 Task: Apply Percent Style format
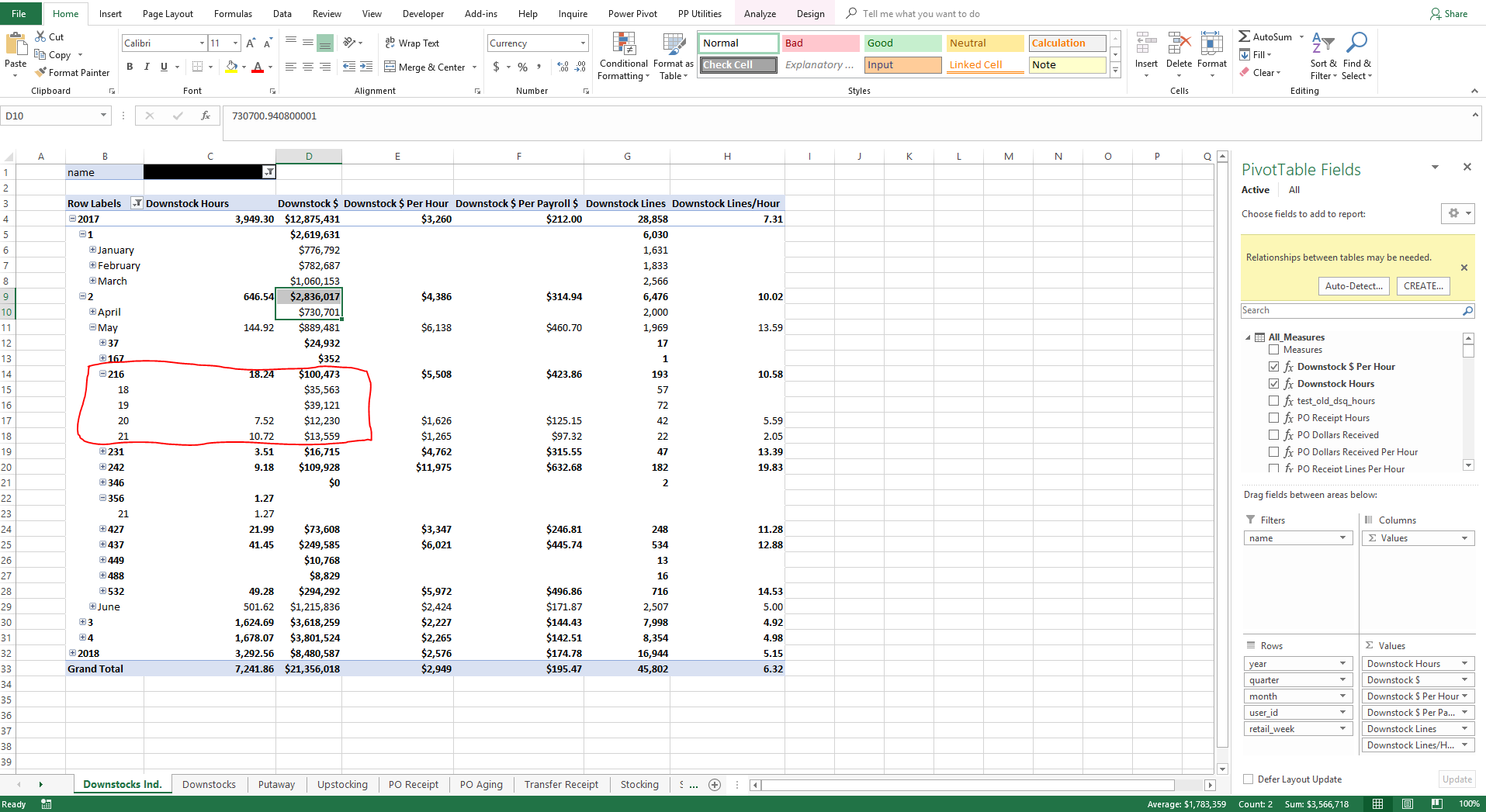click(522, 67)
